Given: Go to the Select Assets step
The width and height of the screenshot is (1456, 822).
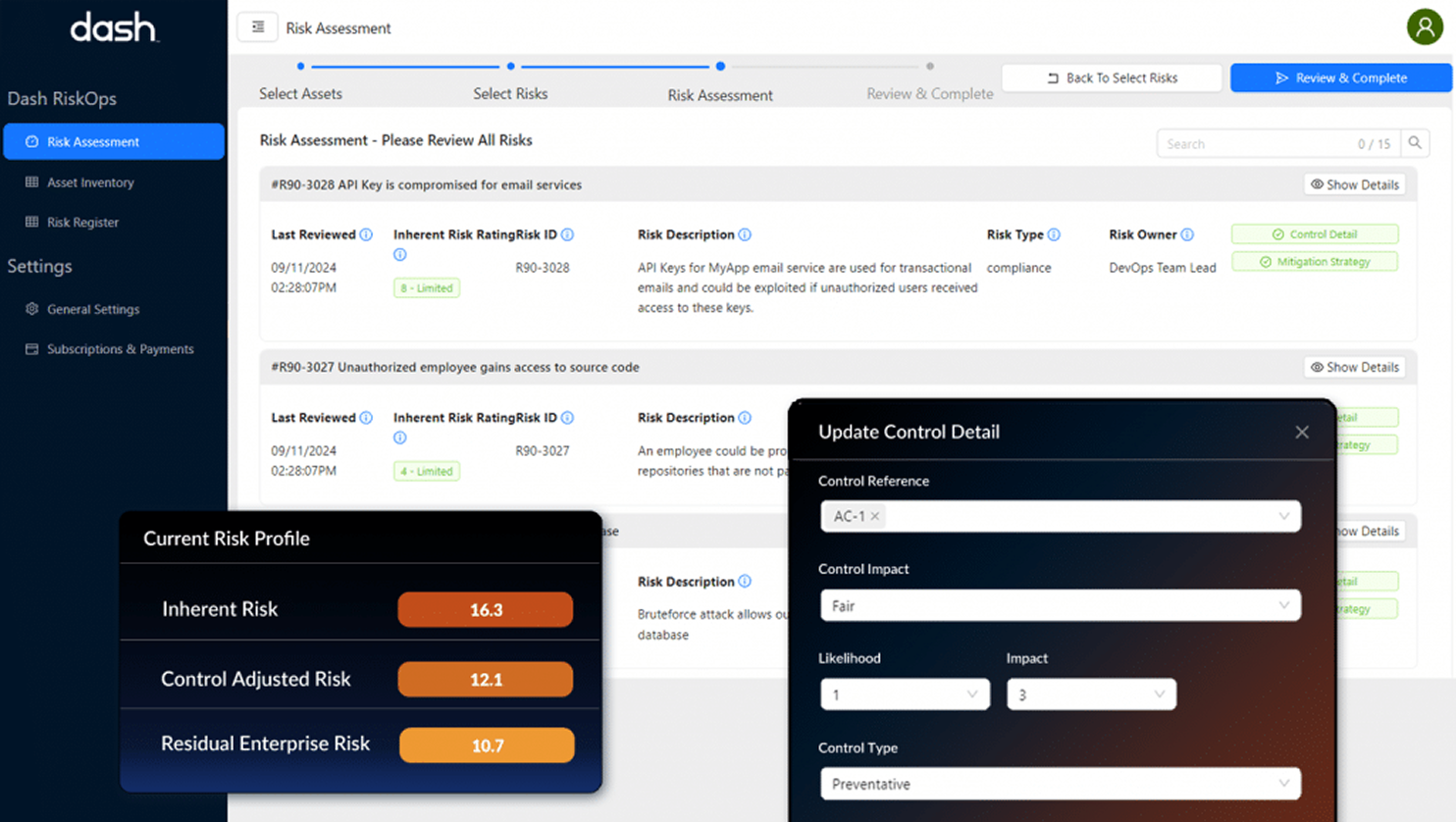Looking at the screenshot, I should pos(300,93).
